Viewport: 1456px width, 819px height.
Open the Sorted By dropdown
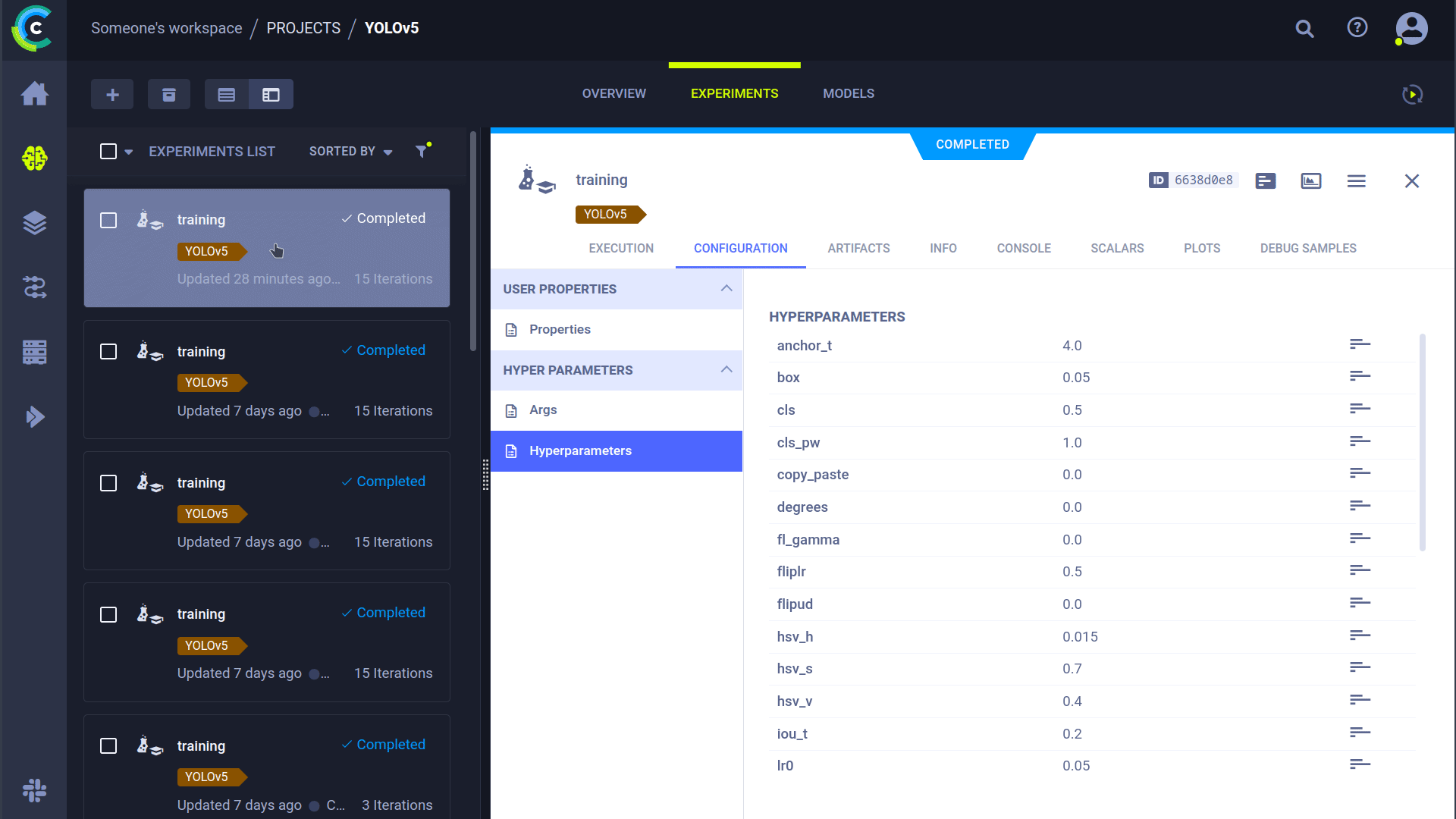[350, 152]
